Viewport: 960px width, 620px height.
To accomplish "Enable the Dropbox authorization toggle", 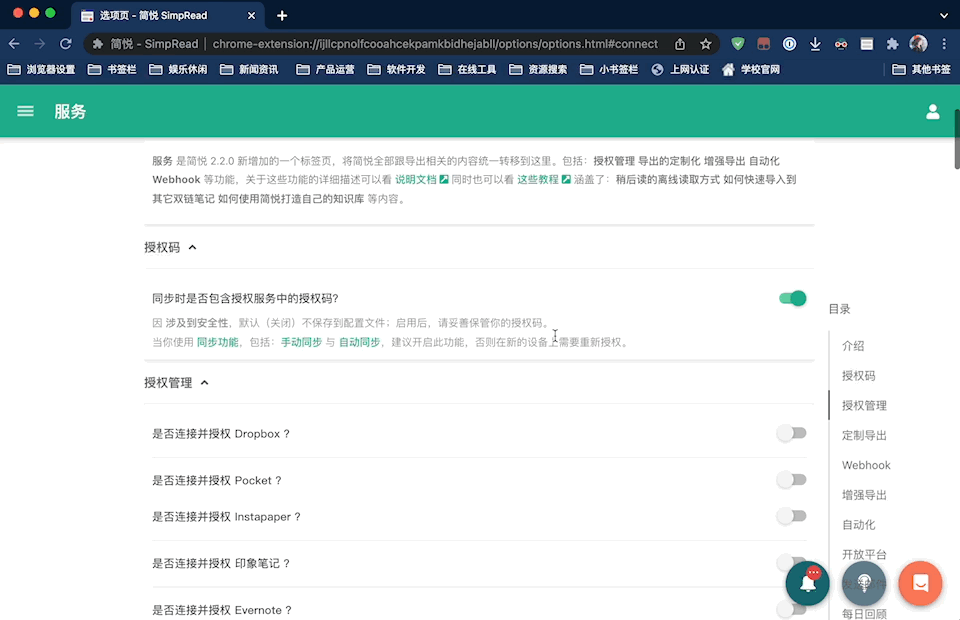I will click(791, 433).
